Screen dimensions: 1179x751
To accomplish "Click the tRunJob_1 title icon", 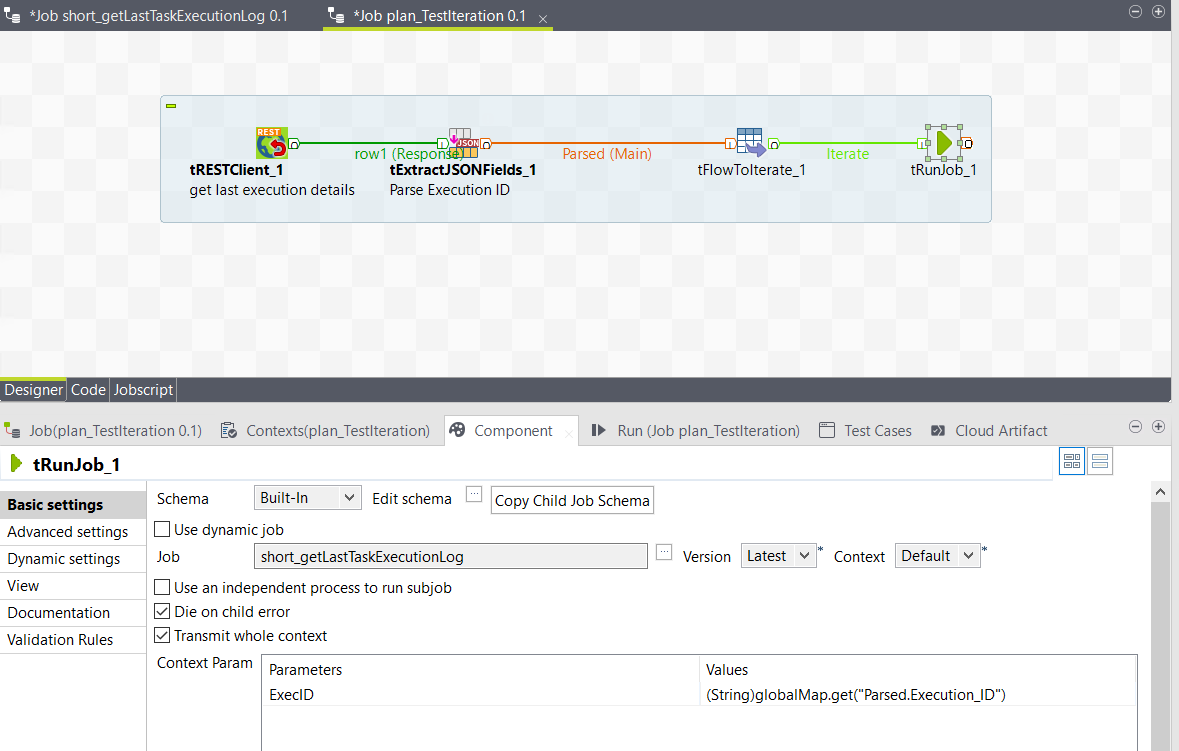I will (x=16, y=464).
